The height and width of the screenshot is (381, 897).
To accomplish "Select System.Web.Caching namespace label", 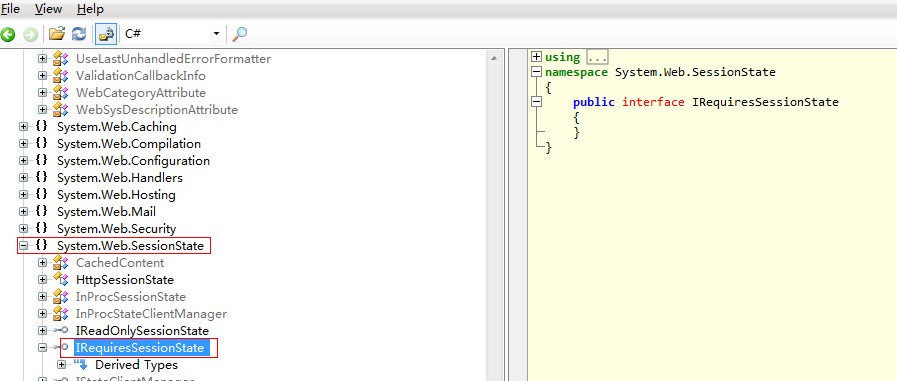I will (x=117, y=126).
